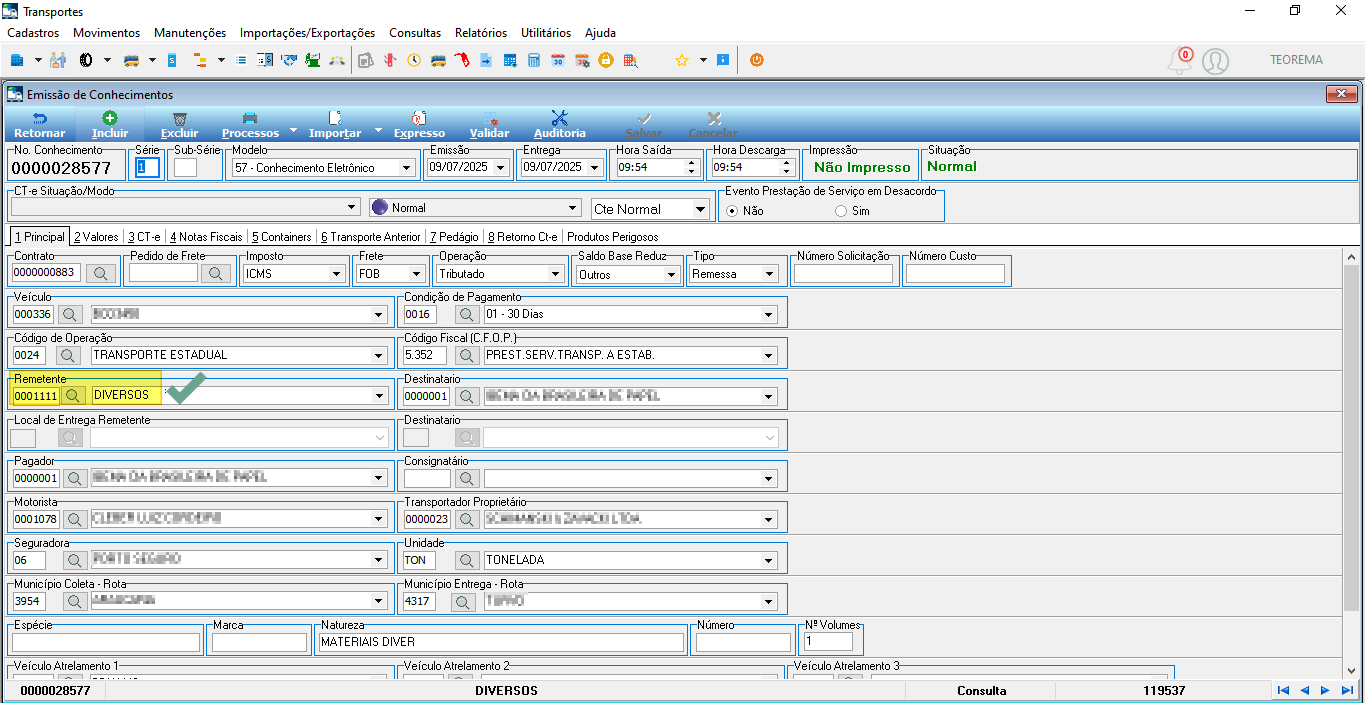Select the Não radio button
This screenshot has height=703, width=1365.
tap(732, 211)
